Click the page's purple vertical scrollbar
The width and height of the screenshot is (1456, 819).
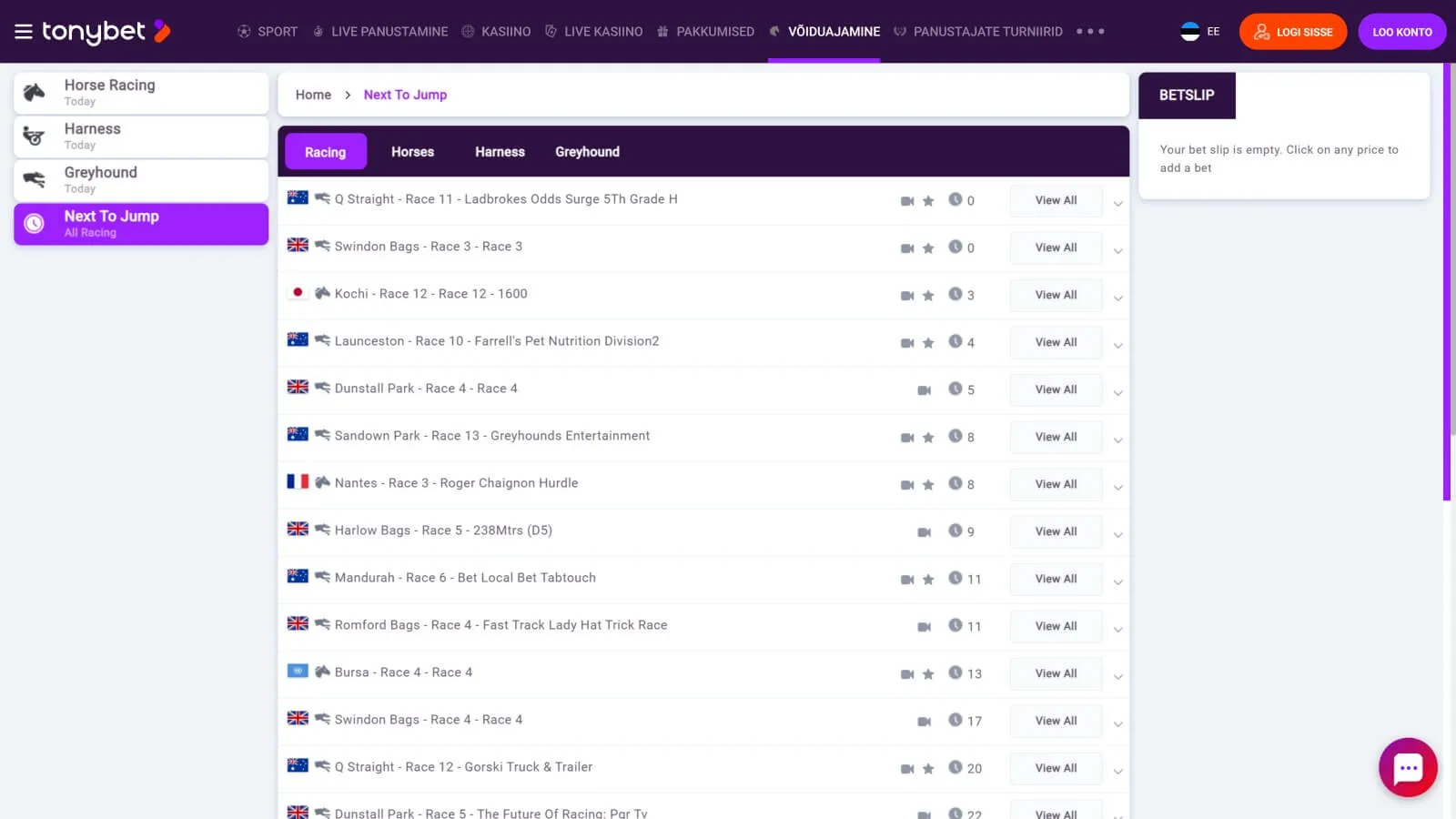(x=1446, y=273)
